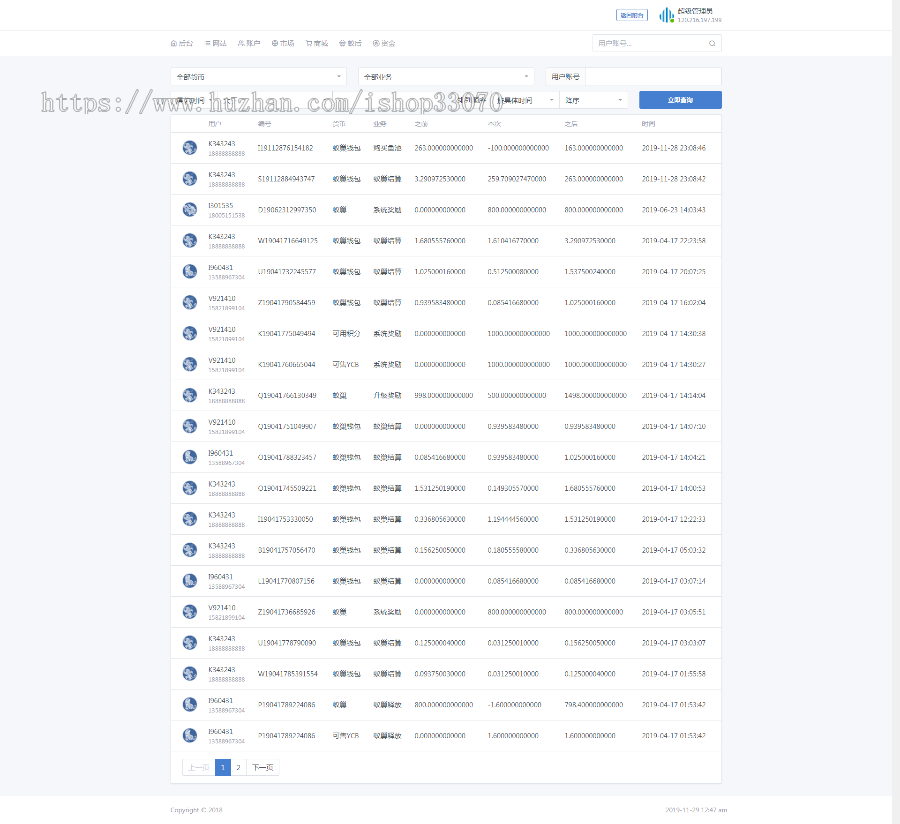Screen dimensions: 900x824
Task: Click the avatar of user I801535
Action: coord(190,210)
